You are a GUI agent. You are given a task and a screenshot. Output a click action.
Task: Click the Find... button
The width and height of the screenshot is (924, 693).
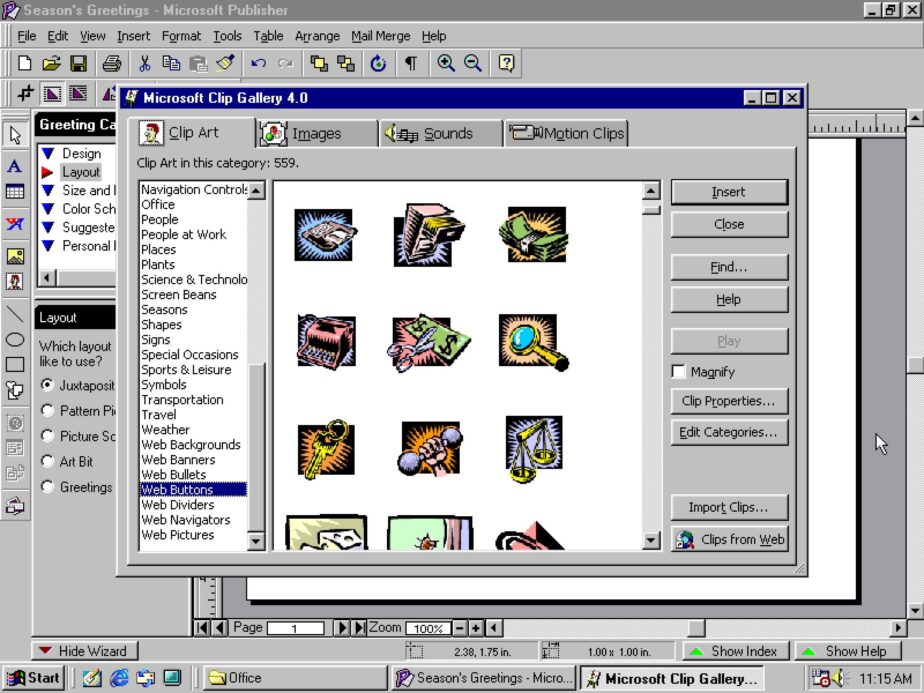point(729,268)
